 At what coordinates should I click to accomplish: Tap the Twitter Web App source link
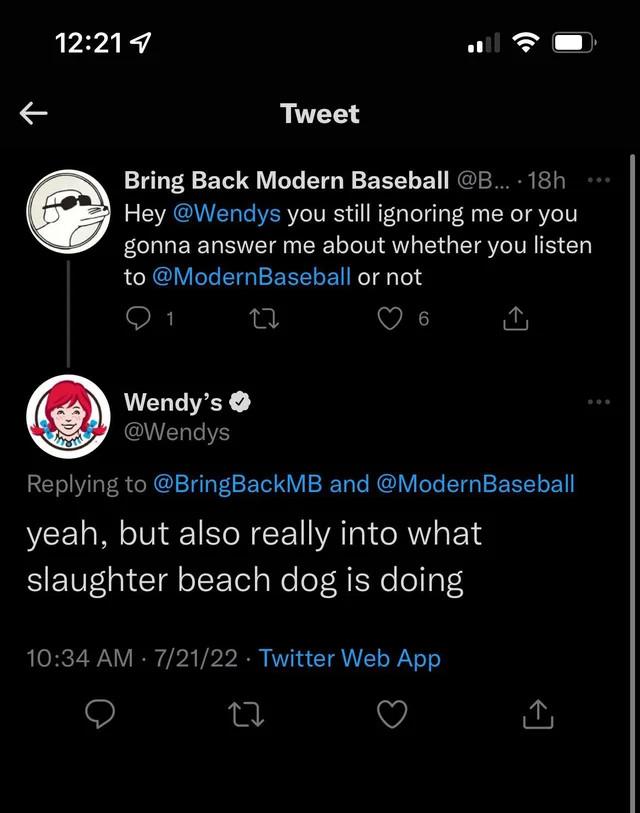[x=349, y=657]
